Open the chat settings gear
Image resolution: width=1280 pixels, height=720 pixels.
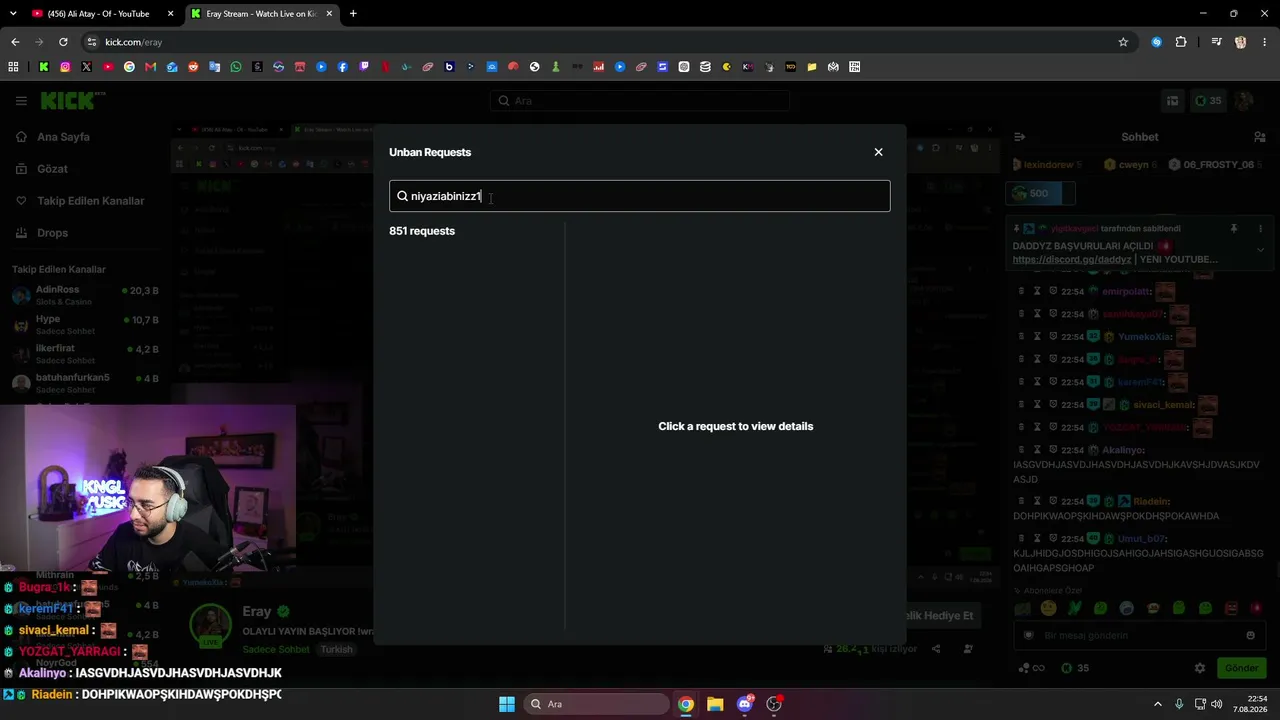(1200, 668)
